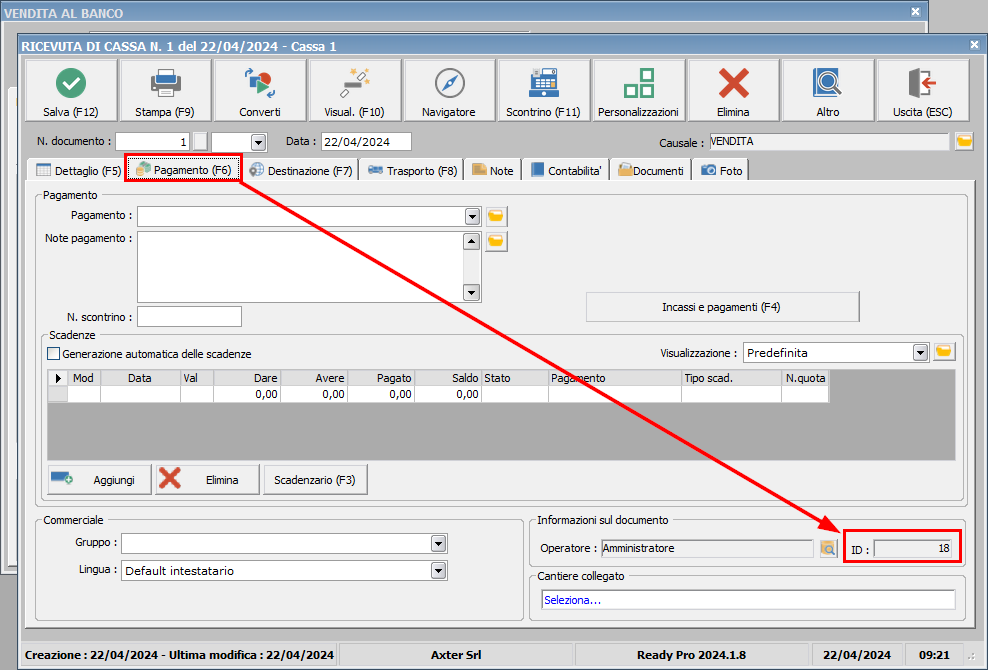Open Personalizzazioni settings

point(638,90)
